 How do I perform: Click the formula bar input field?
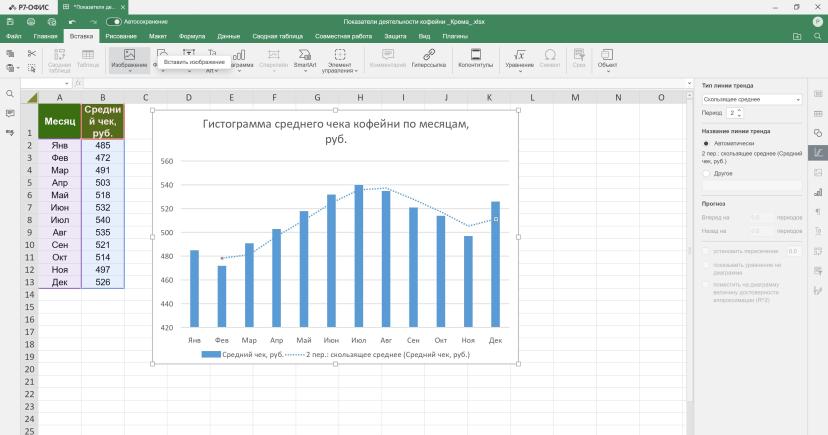pos(384,83)
